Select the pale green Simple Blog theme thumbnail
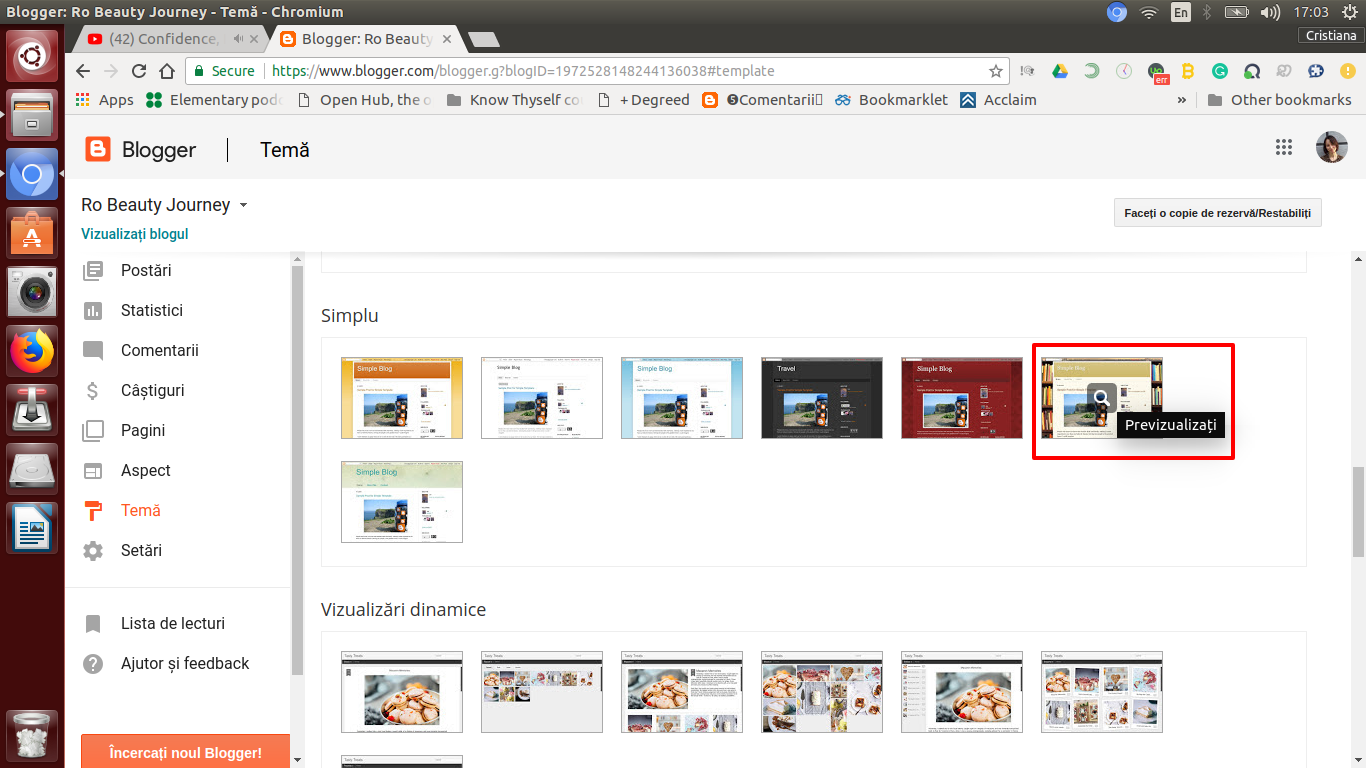Viewport: 1366px width, 768px height. 402,502
